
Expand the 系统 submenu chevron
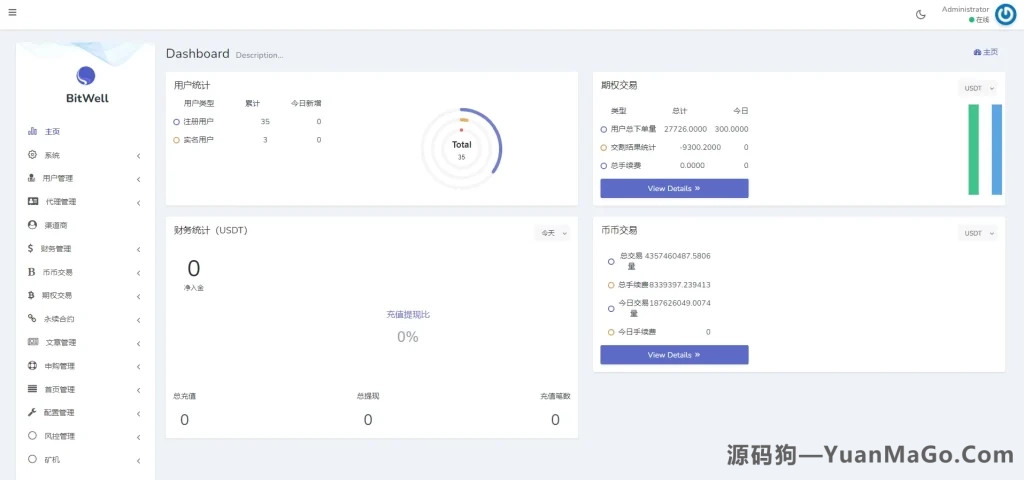[x=138, y=156]
